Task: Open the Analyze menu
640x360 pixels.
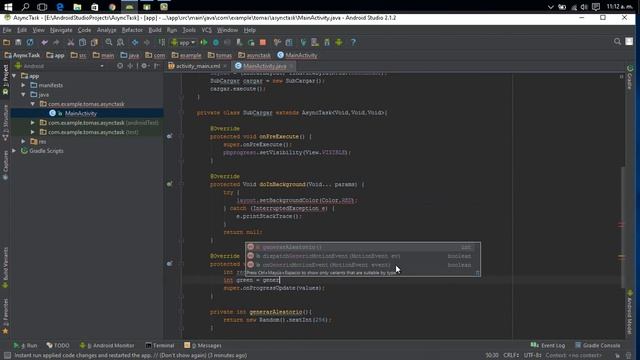Action: 107,30
